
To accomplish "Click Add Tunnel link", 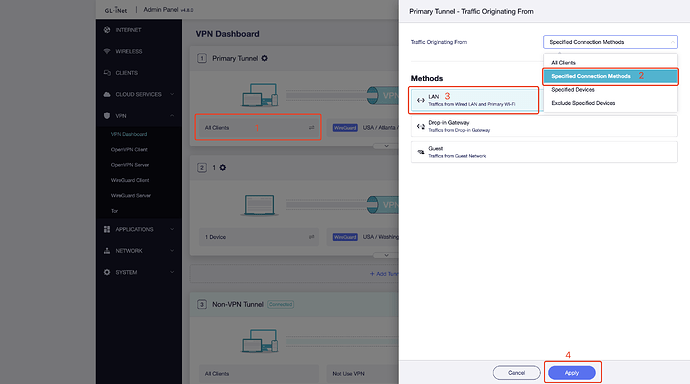I will 384,274.
